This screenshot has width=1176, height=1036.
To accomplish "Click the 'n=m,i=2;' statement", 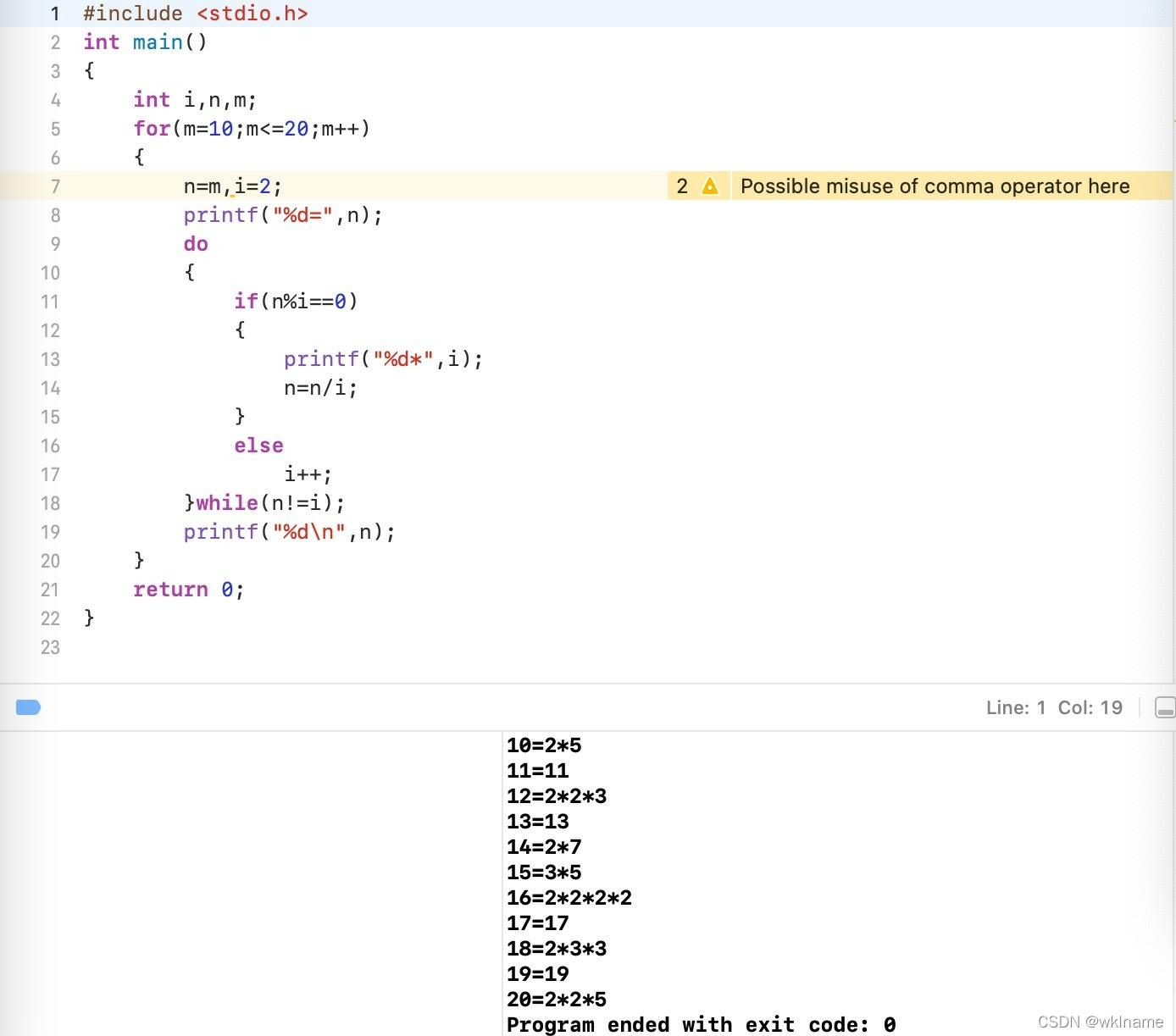I will [x=233, y=186].
